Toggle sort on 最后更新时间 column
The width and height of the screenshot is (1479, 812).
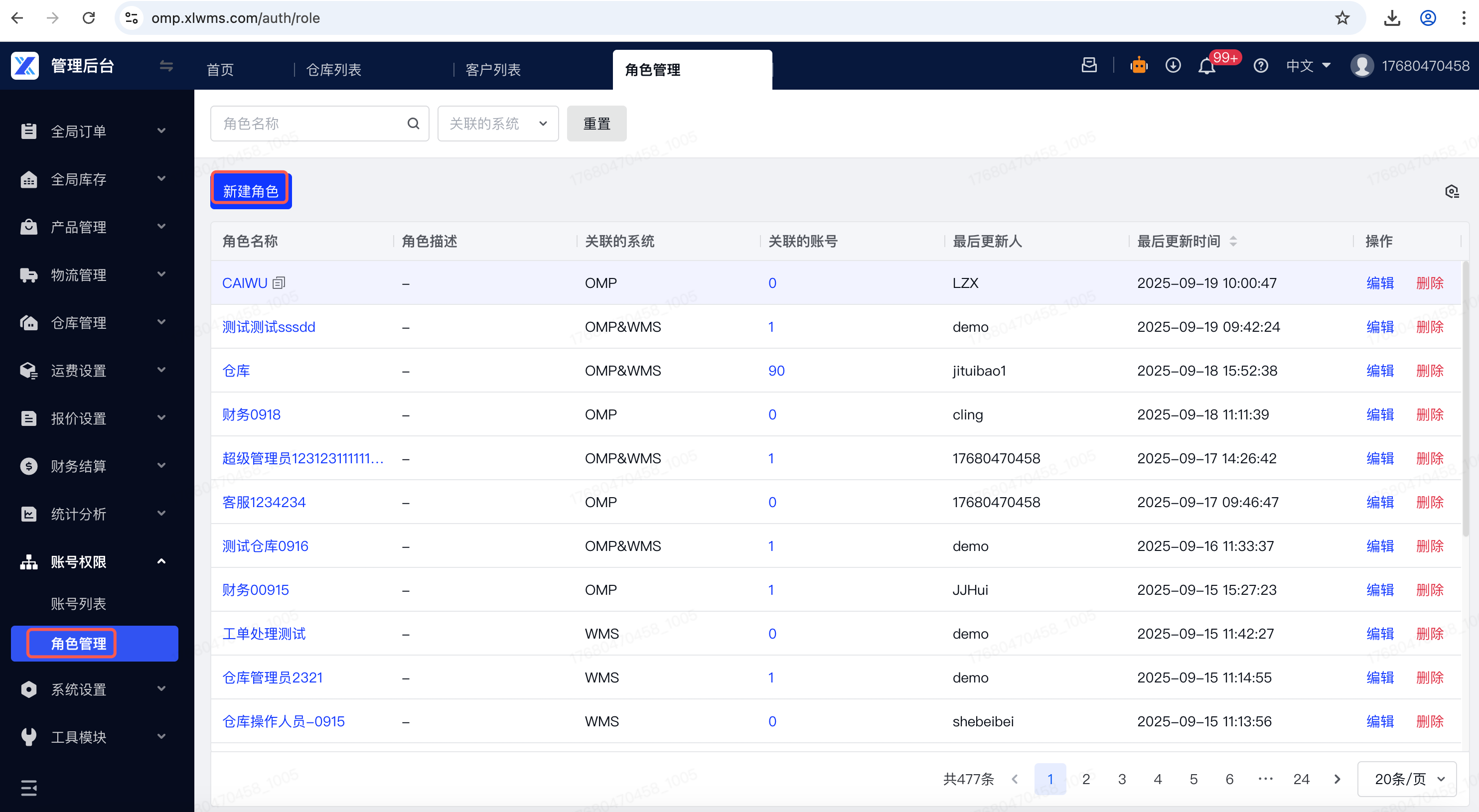(1233, 242)
